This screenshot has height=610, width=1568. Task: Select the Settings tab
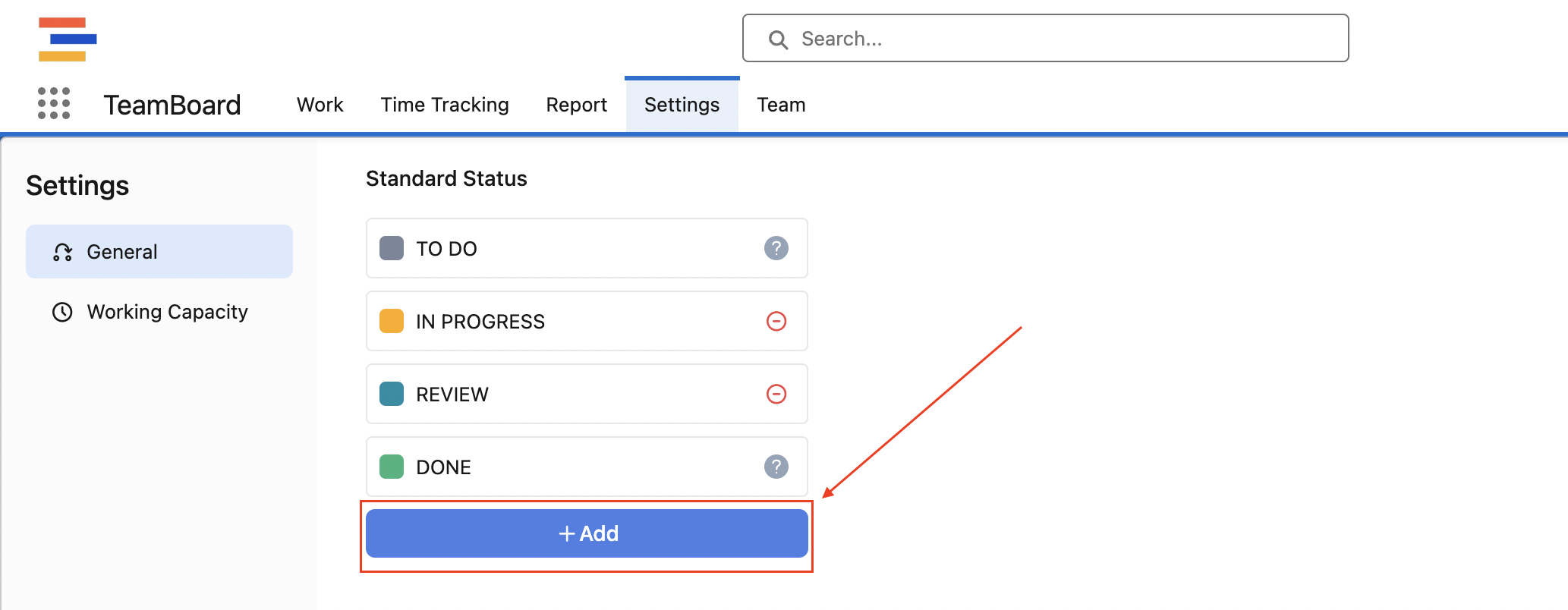click(682, 104)
